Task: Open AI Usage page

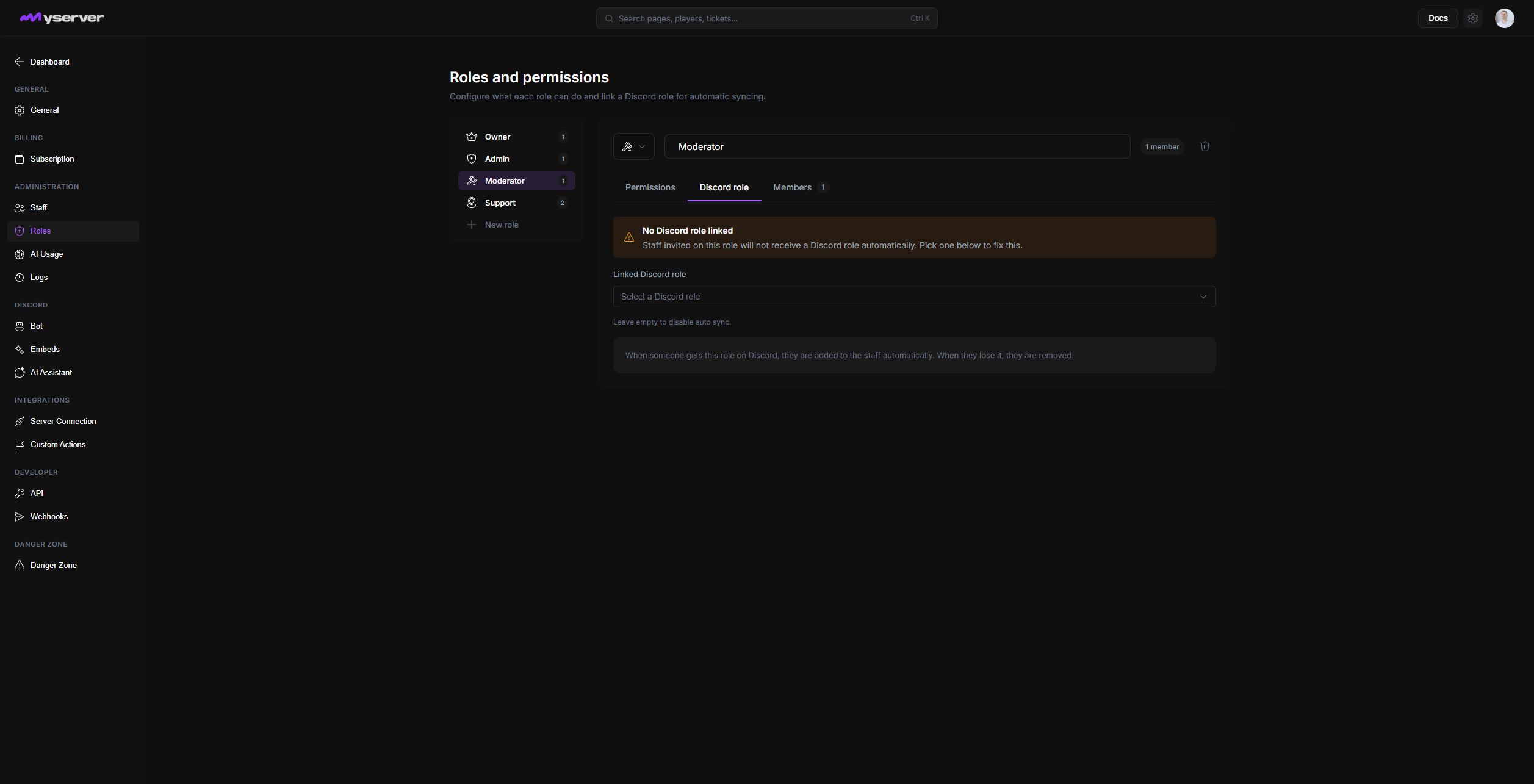Action: (x=73, y=254)
